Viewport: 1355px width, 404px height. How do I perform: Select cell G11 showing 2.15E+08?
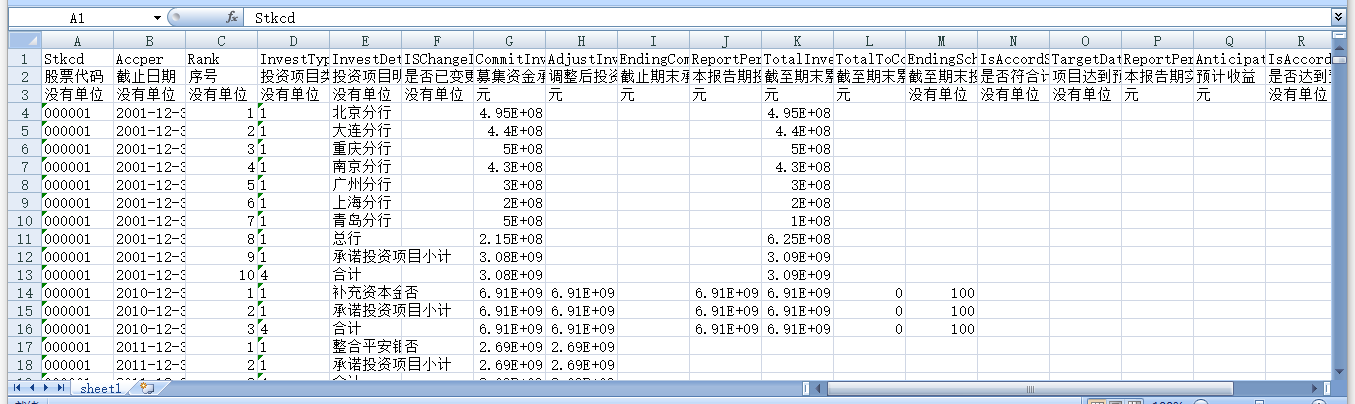509,239
